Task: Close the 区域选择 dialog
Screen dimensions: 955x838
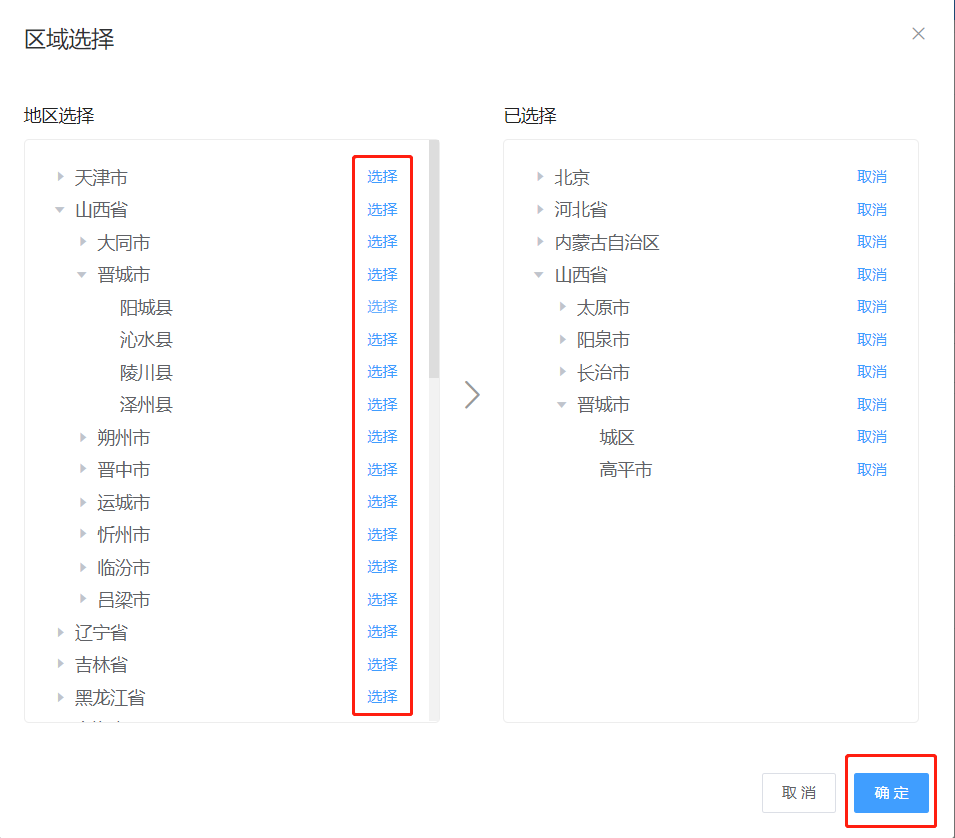Action: point(918,34)
